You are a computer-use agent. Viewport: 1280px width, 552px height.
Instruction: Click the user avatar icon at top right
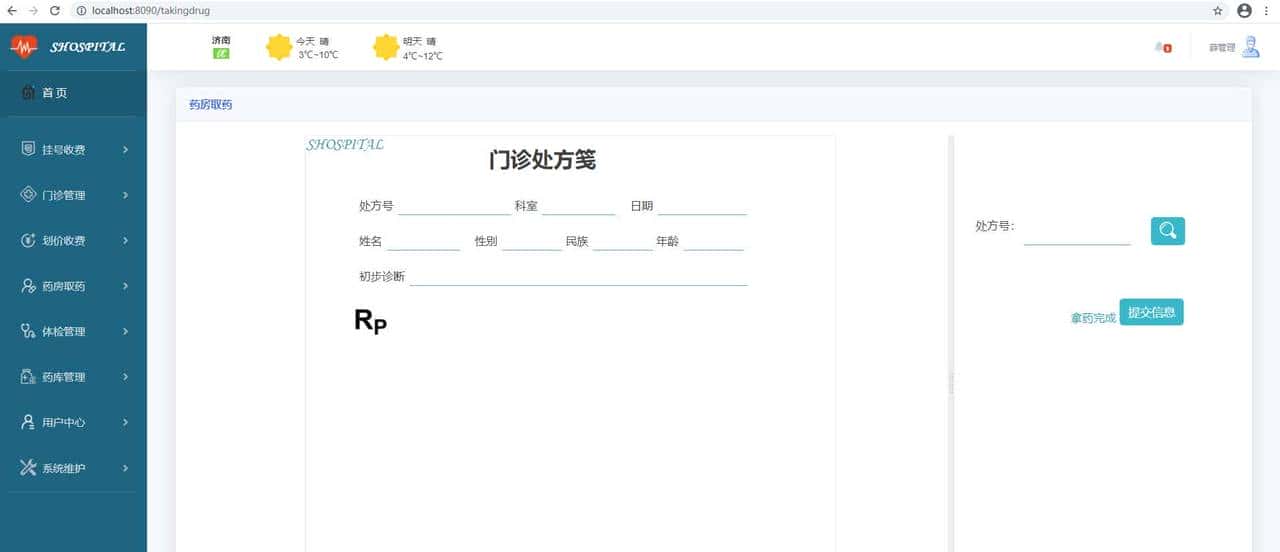click(x=1250, y=47)
